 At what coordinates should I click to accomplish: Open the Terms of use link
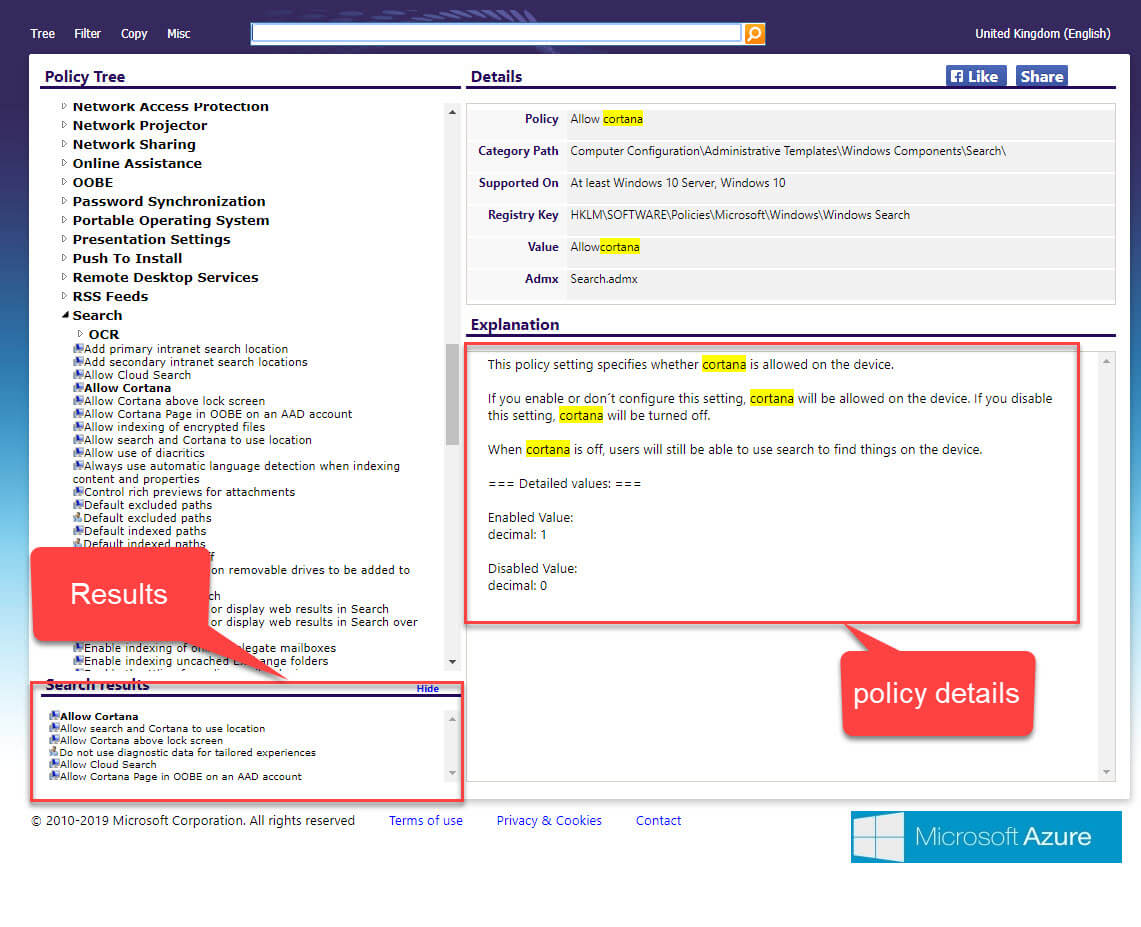pos(426,820)
